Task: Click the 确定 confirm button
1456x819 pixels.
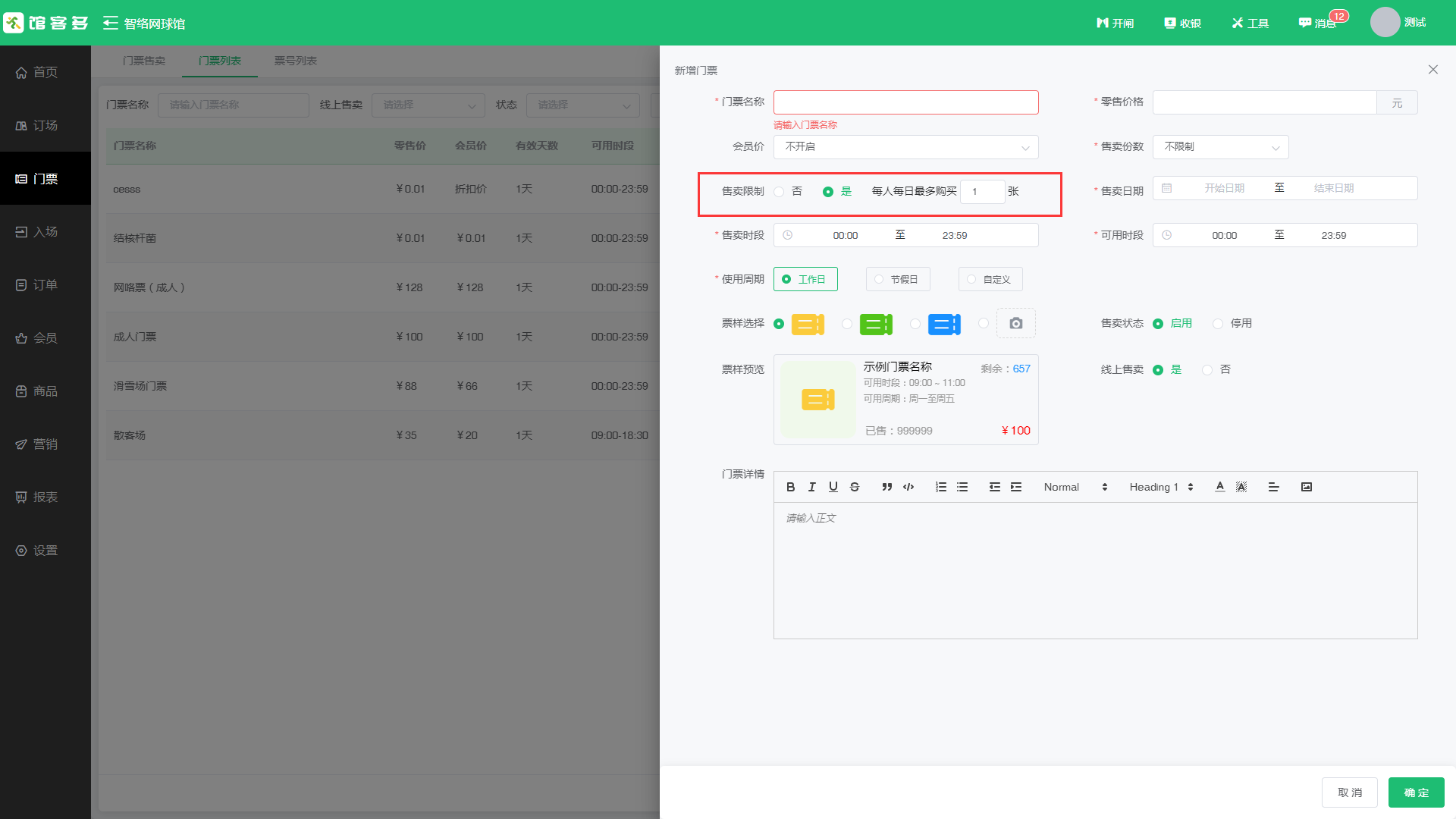Action: pyautogui.click(x=1416, y=792)
